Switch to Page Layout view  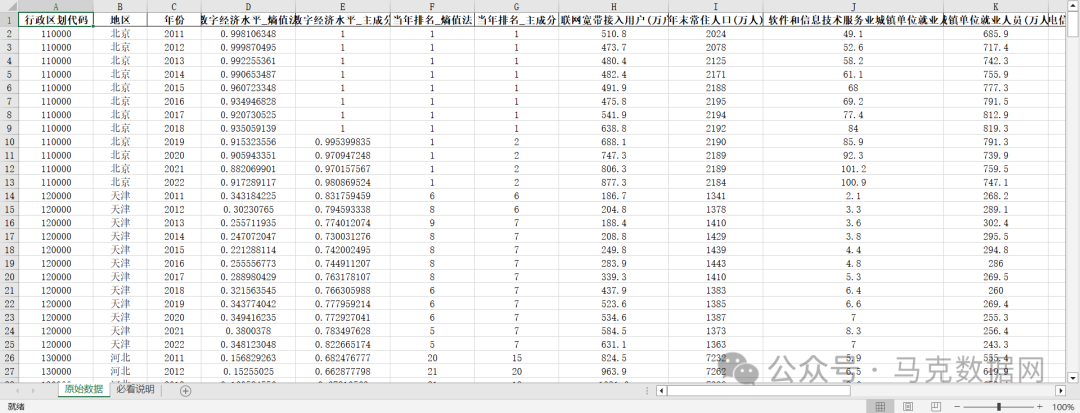coord(907,408)
